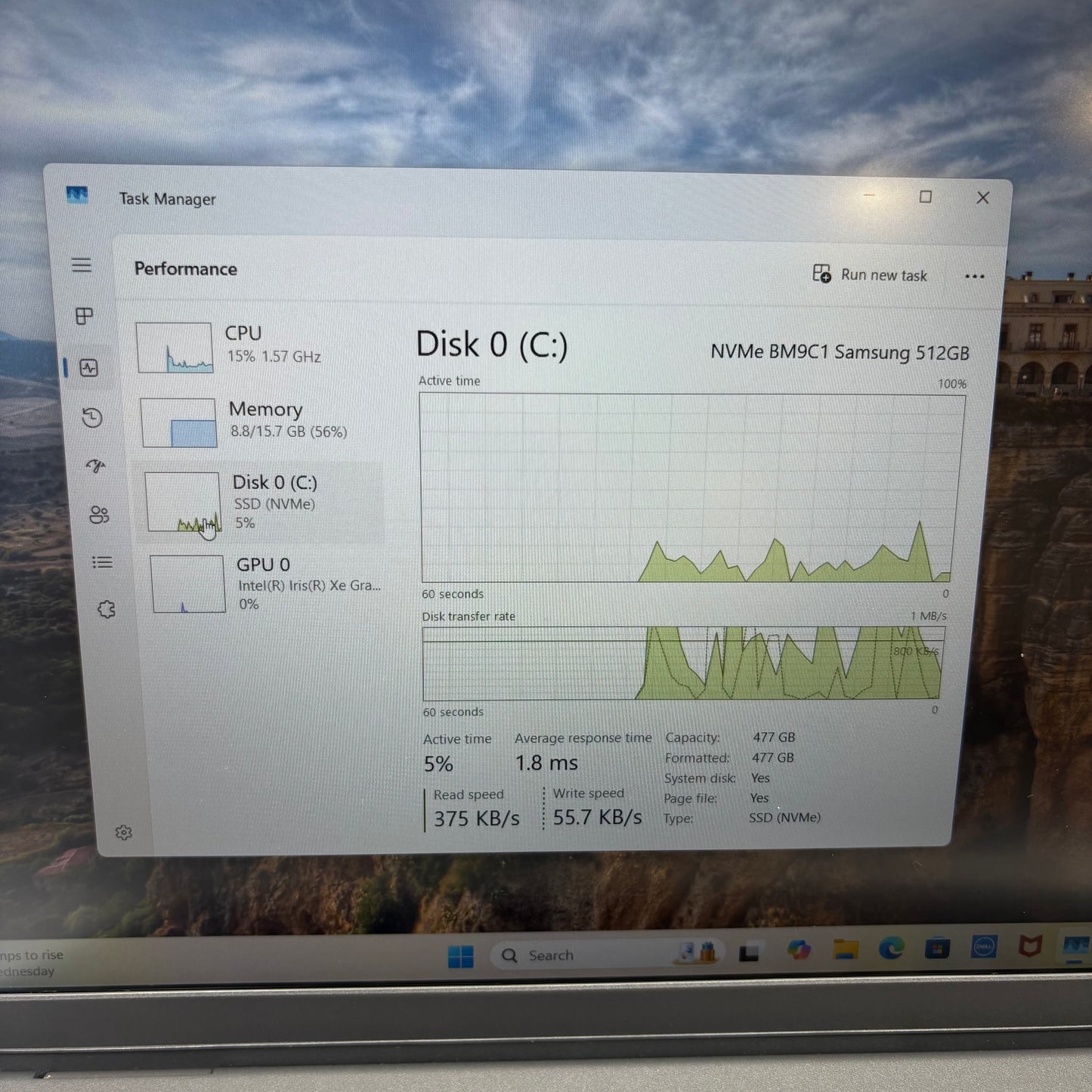Open the Startup apps page icon

click(95, 466)
